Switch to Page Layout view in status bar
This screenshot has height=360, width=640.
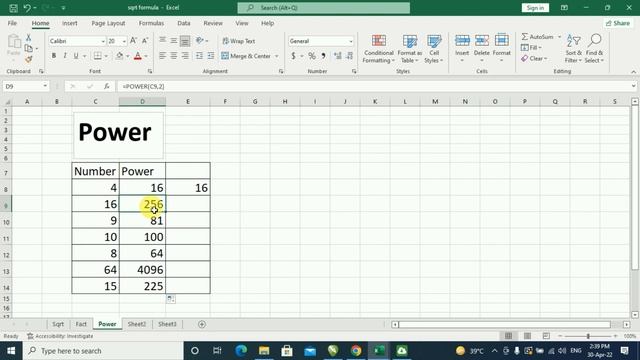click(x=527, y=336)
